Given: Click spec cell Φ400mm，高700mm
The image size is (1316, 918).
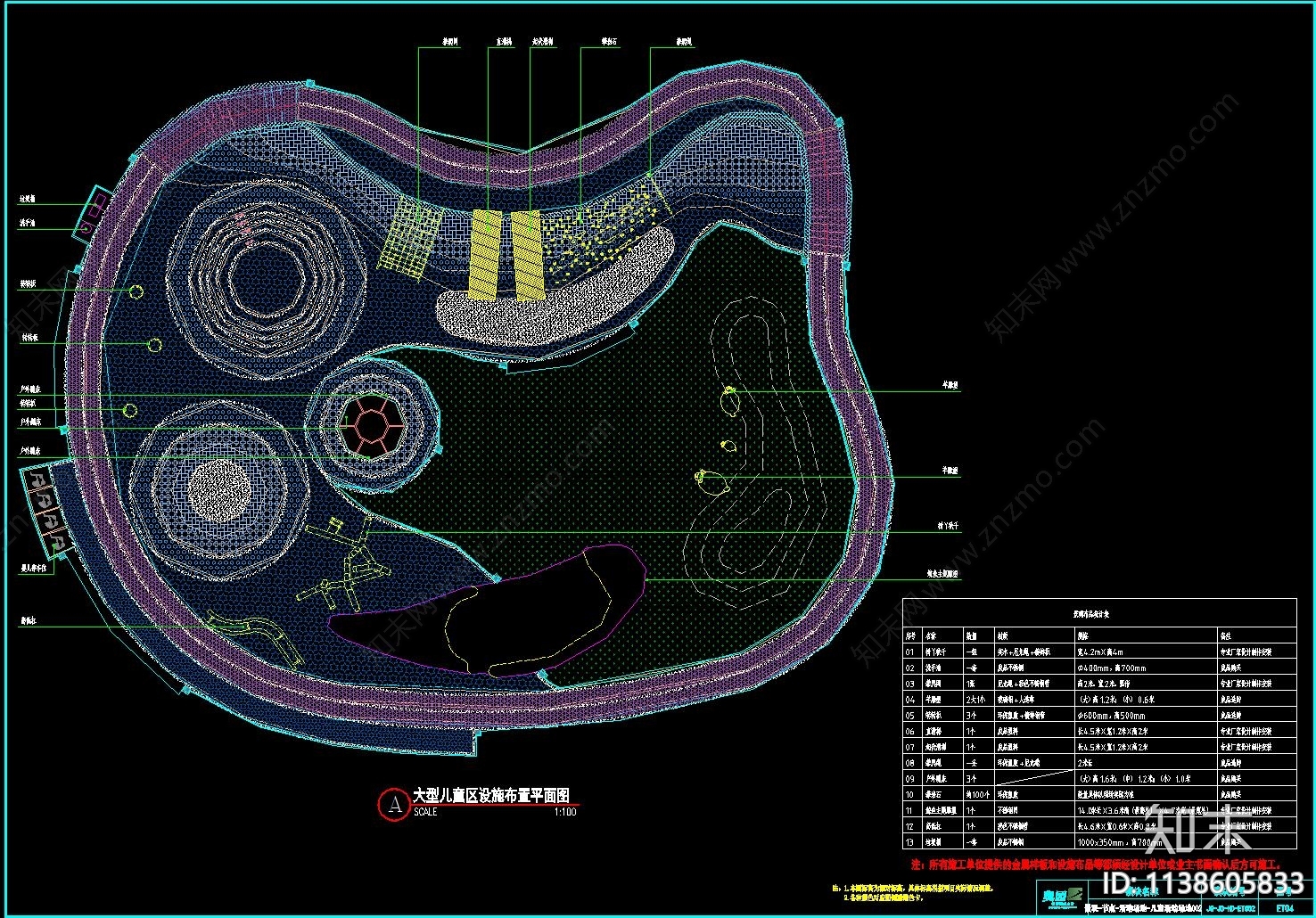Looking at the screenshot, I should coord(1112,668).
